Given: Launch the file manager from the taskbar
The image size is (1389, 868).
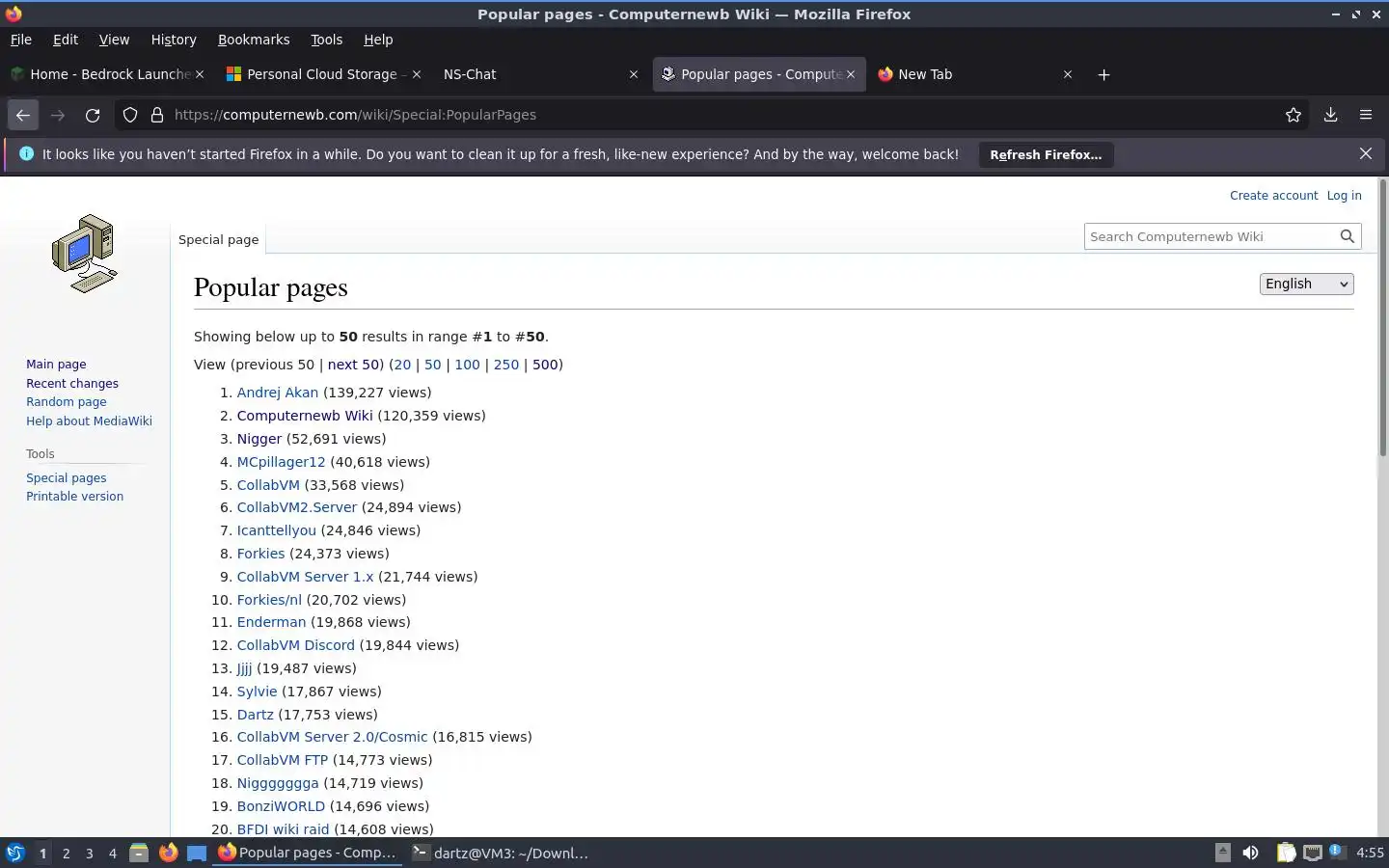Looking at the screenshot, I should coord(139,853).
